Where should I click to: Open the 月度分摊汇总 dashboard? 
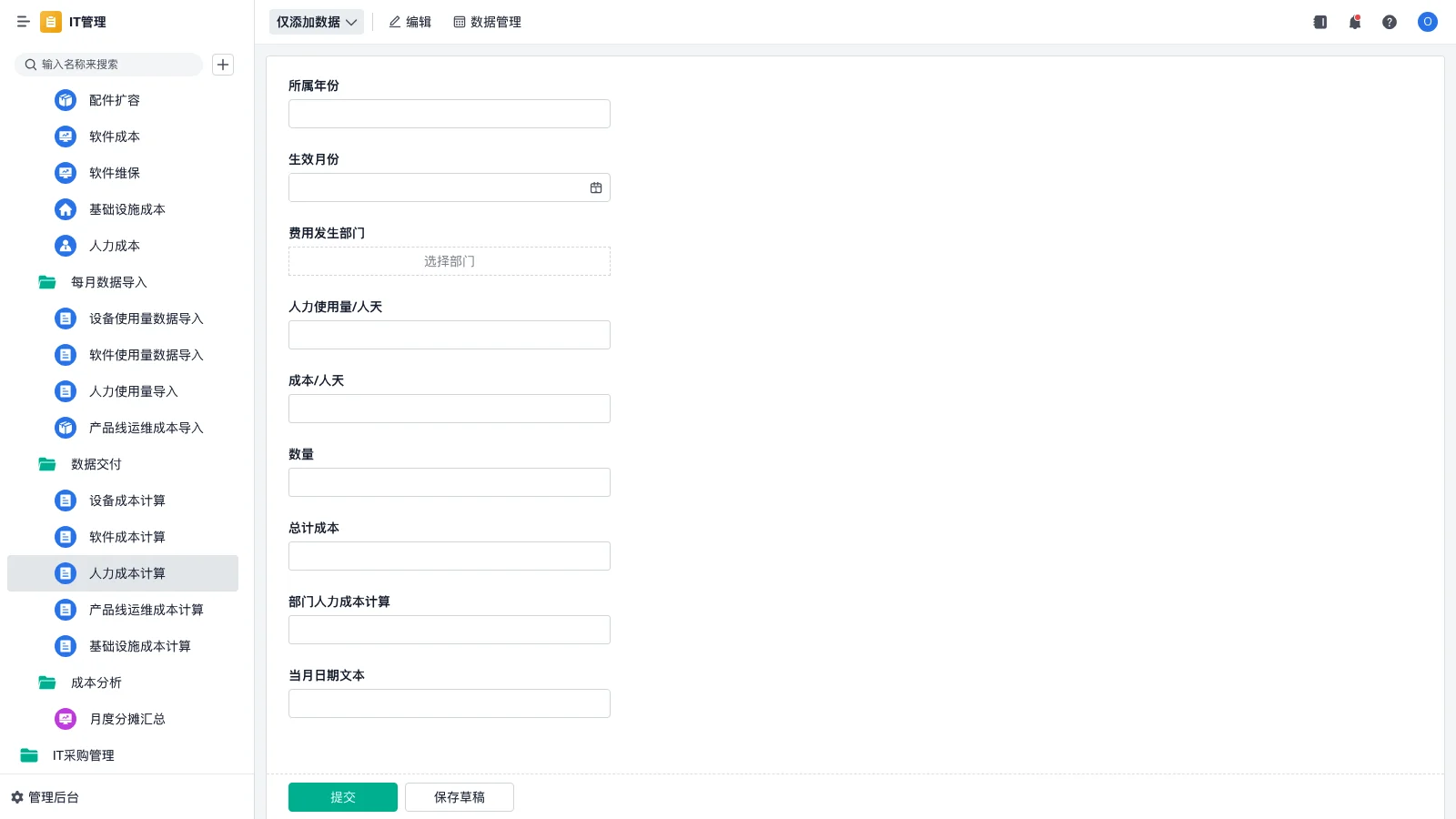[126, 719]
